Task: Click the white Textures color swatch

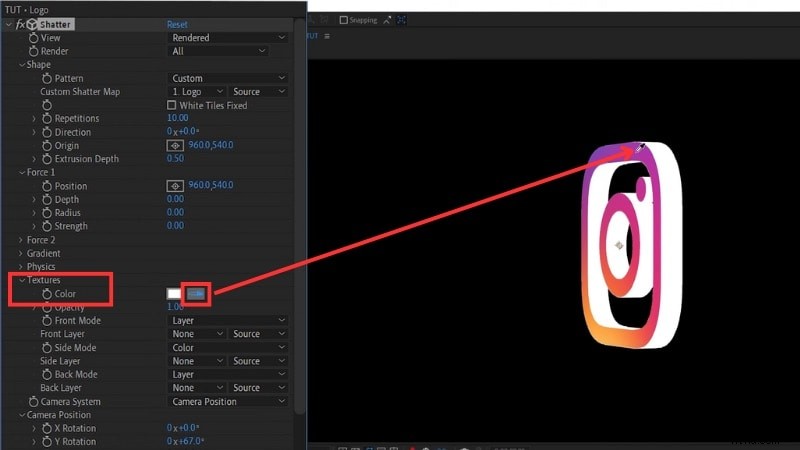Action: click(174, 294)
